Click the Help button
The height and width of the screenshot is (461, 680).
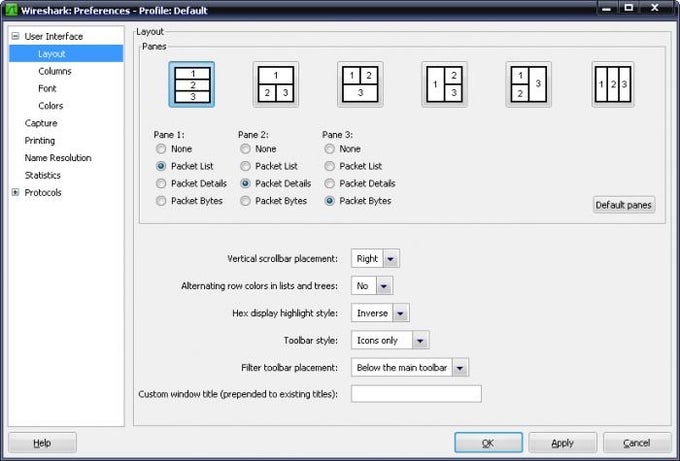(x=42, y=443)
